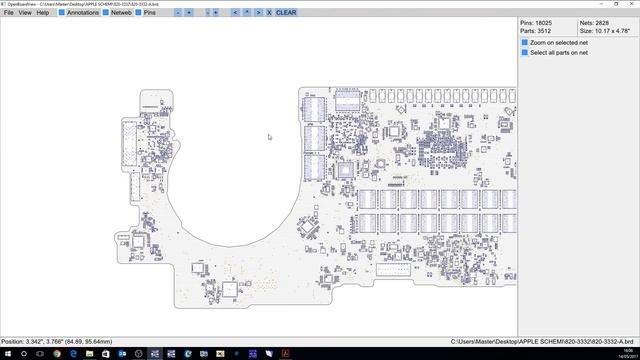Click the board Size info text
This screenshot has height=360, width=640.
tap(605, 31)
